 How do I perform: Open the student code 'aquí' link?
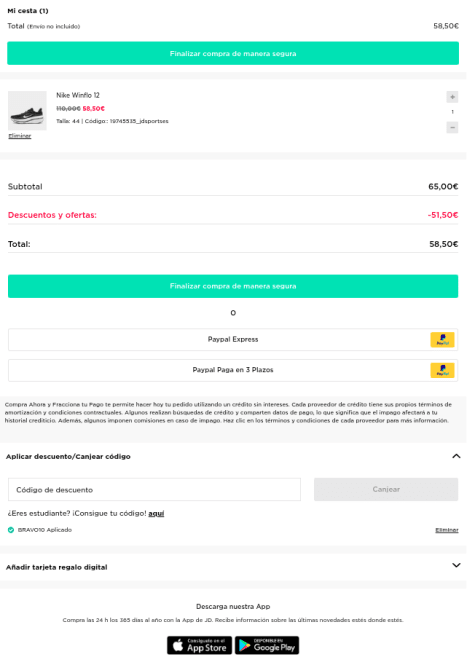(156, 513)
